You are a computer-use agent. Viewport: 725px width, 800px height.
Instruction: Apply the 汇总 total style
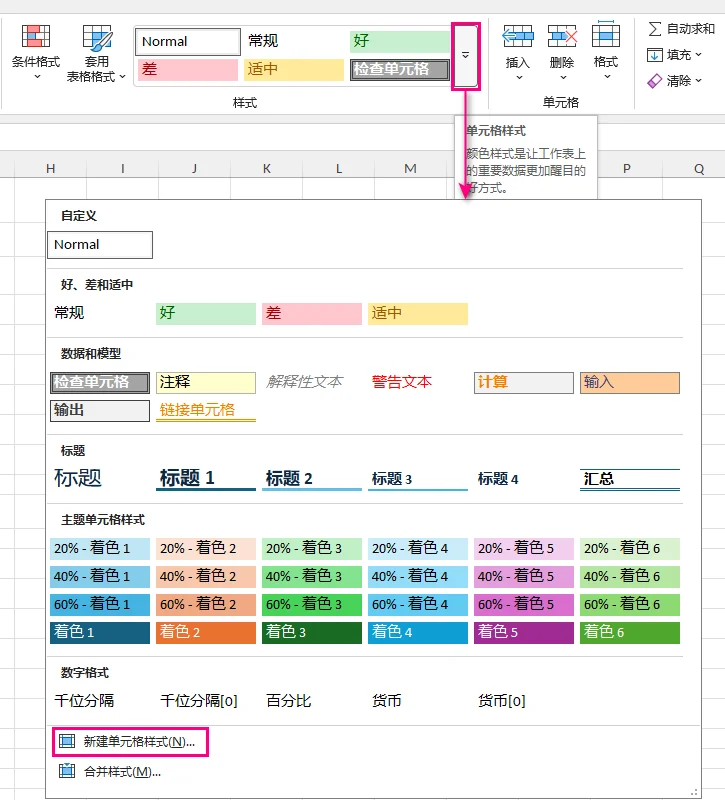(630, 479)
